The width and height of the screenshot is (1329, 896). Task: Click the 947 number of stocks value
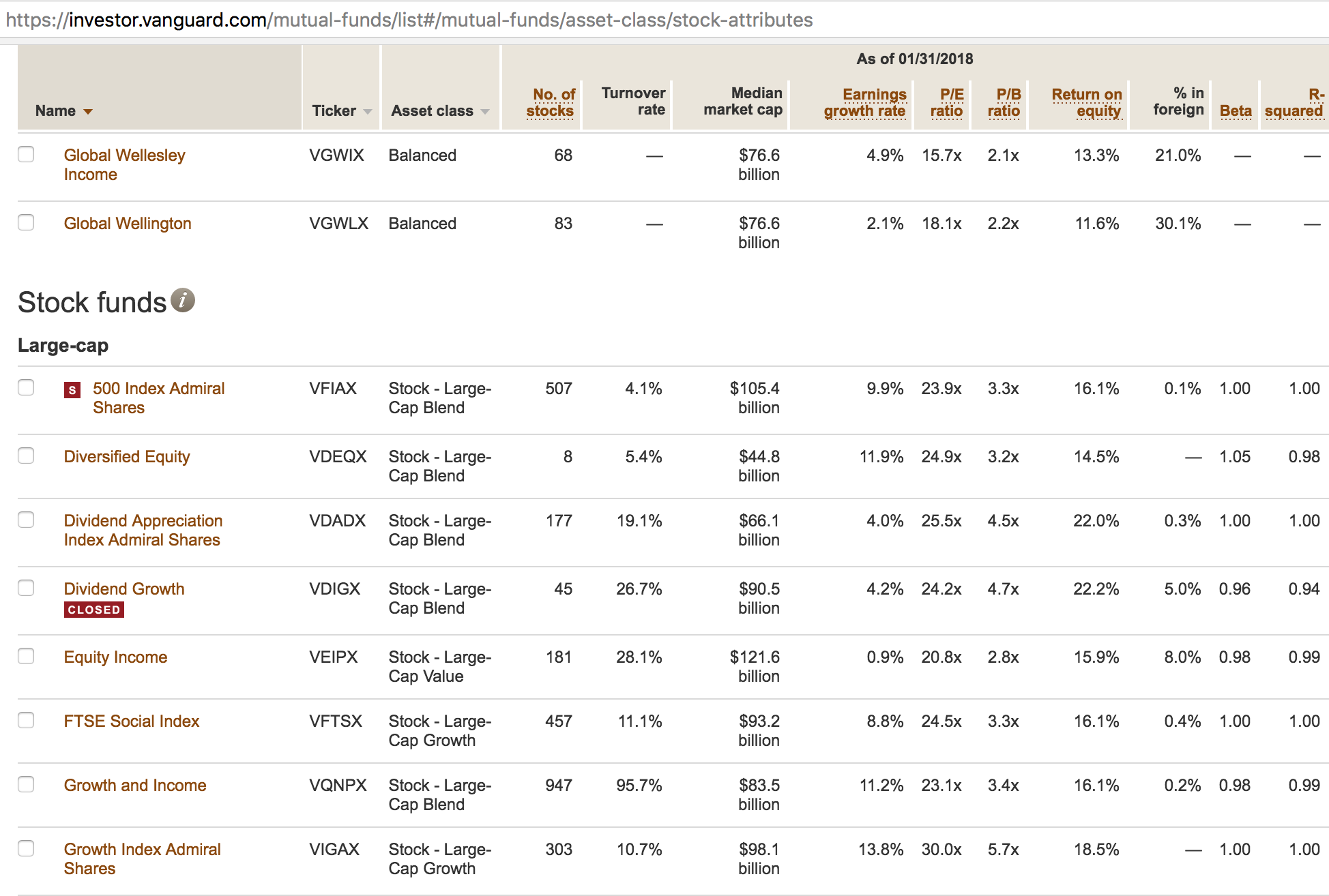tap(559, 785)
